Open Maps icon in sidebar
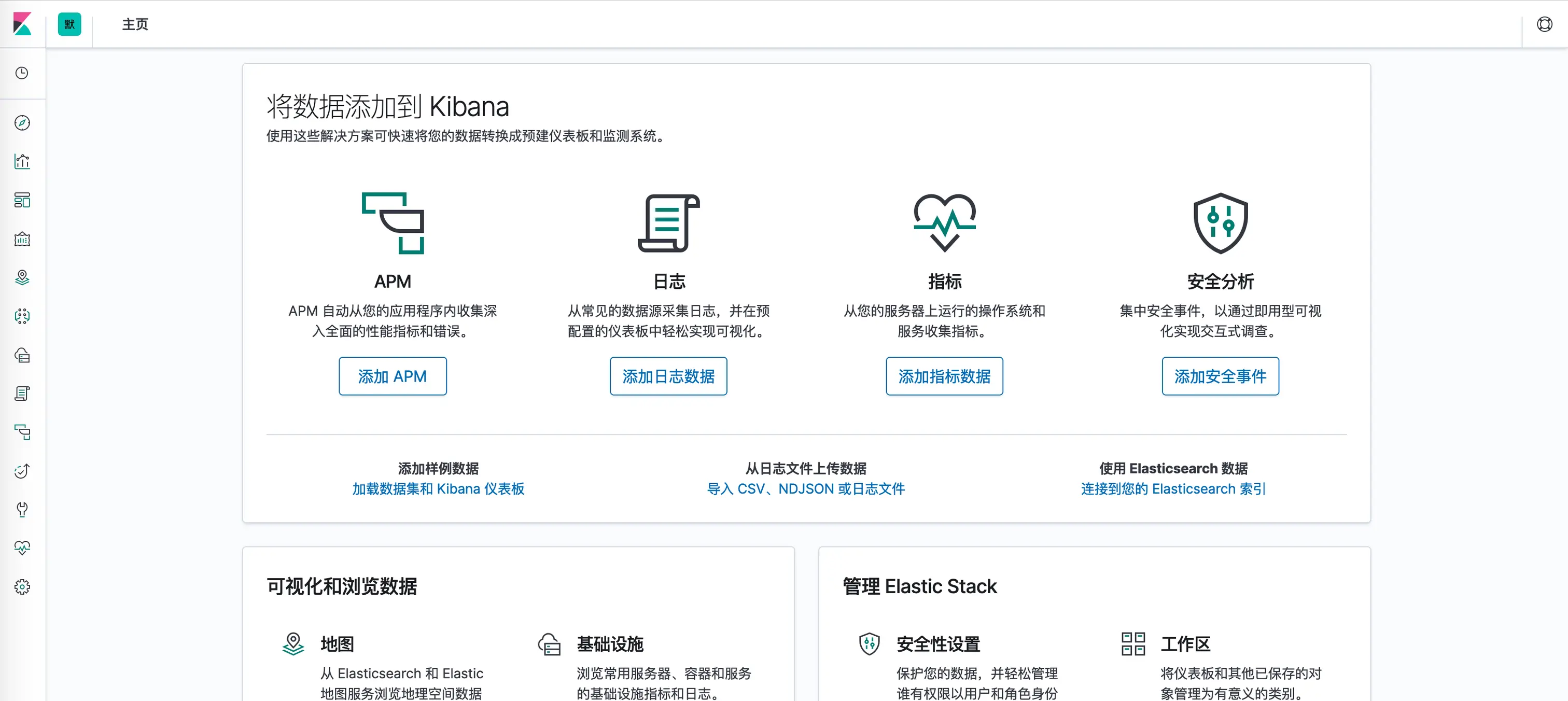The image size is (1568, 701). [22, 277]
